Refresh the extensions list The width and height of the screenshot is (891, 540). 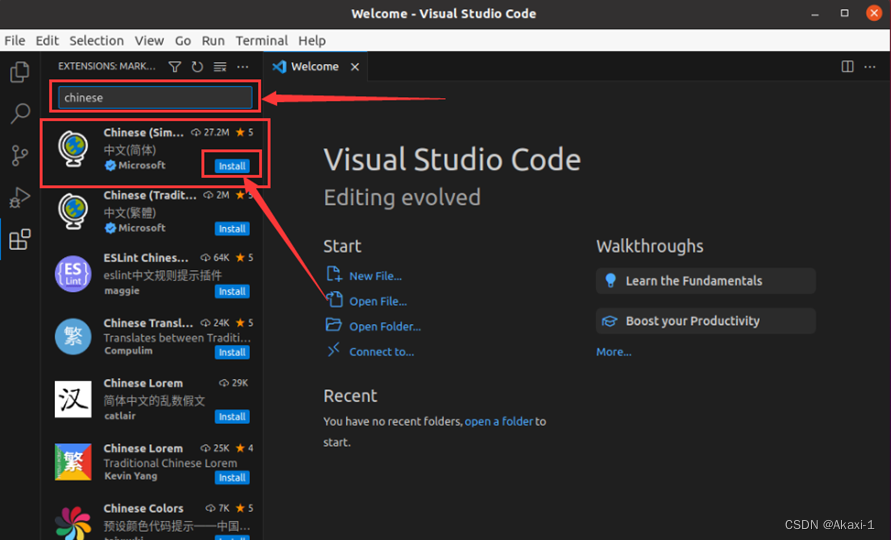click(197, 67)
